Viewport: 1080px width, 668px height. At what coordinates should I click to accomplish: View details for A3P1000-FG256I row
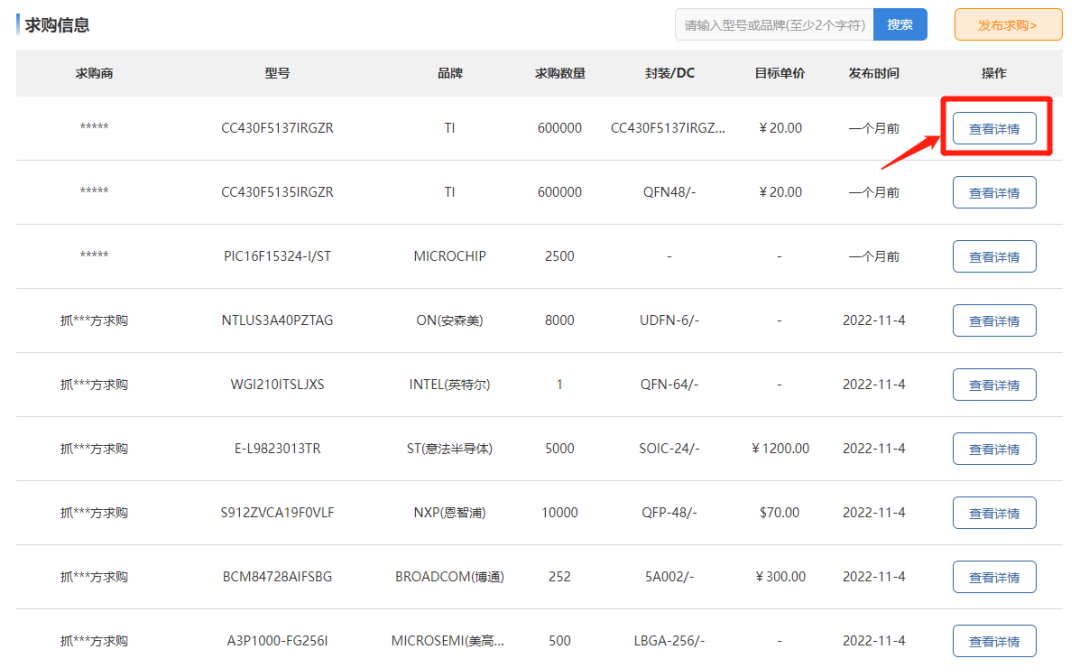point(994,640)
